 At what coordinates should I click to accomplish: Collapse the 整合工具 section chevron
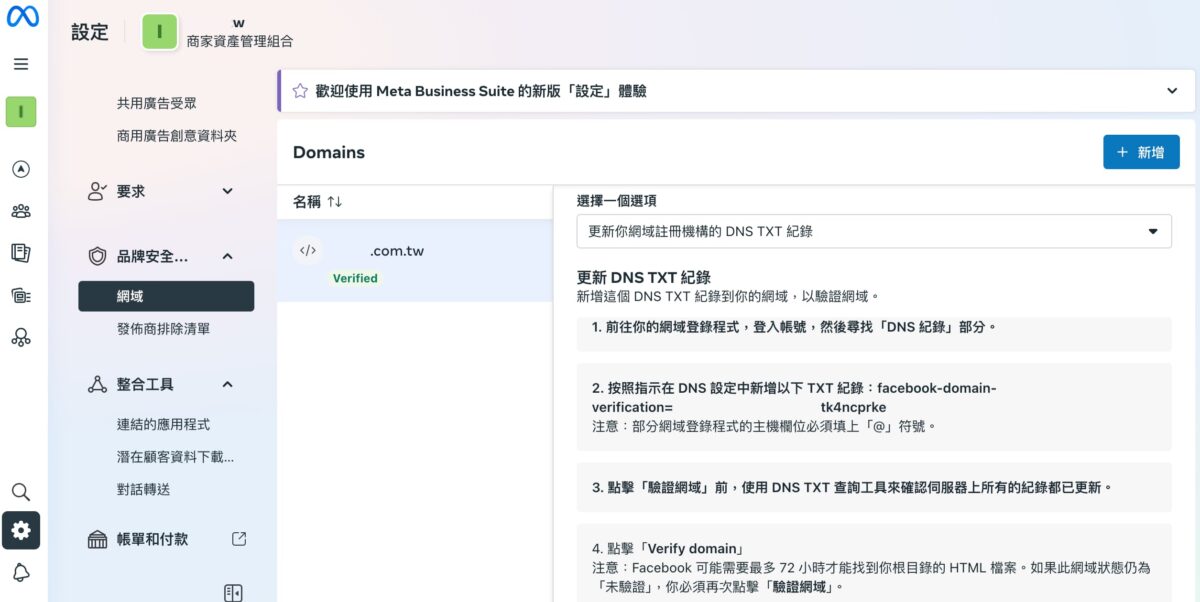[227, 384]
